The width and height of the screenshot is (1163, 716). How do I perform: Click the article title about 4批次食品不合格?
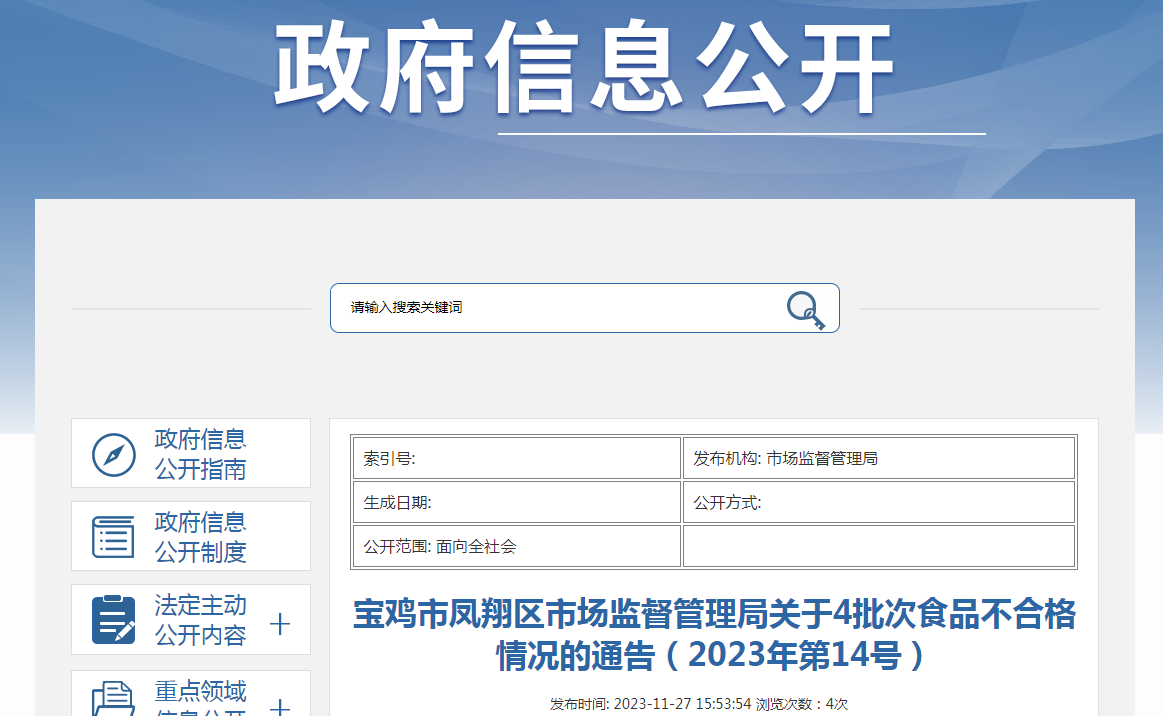(x=714, y=635)
